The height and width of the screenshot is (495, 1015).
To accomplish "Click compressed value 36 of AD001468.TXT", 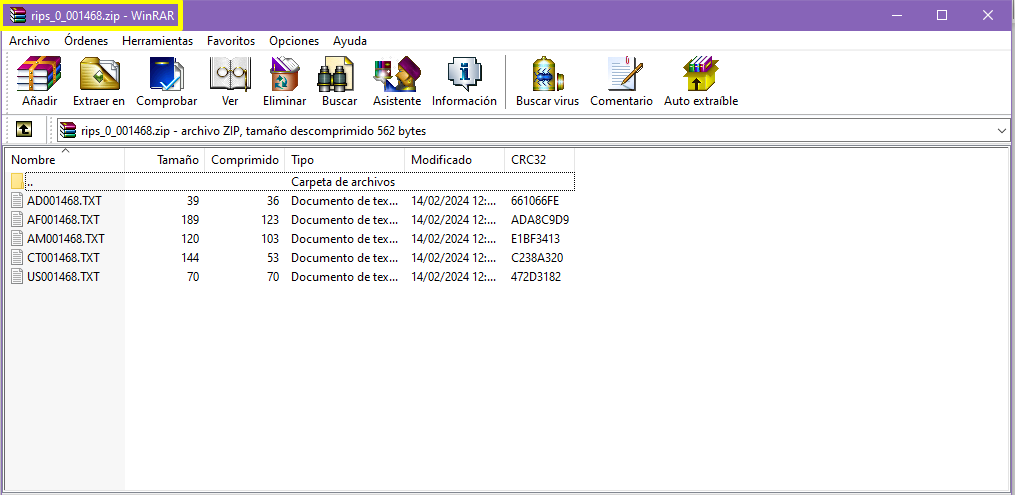I will pyautogui.click(x=273, y=201).
